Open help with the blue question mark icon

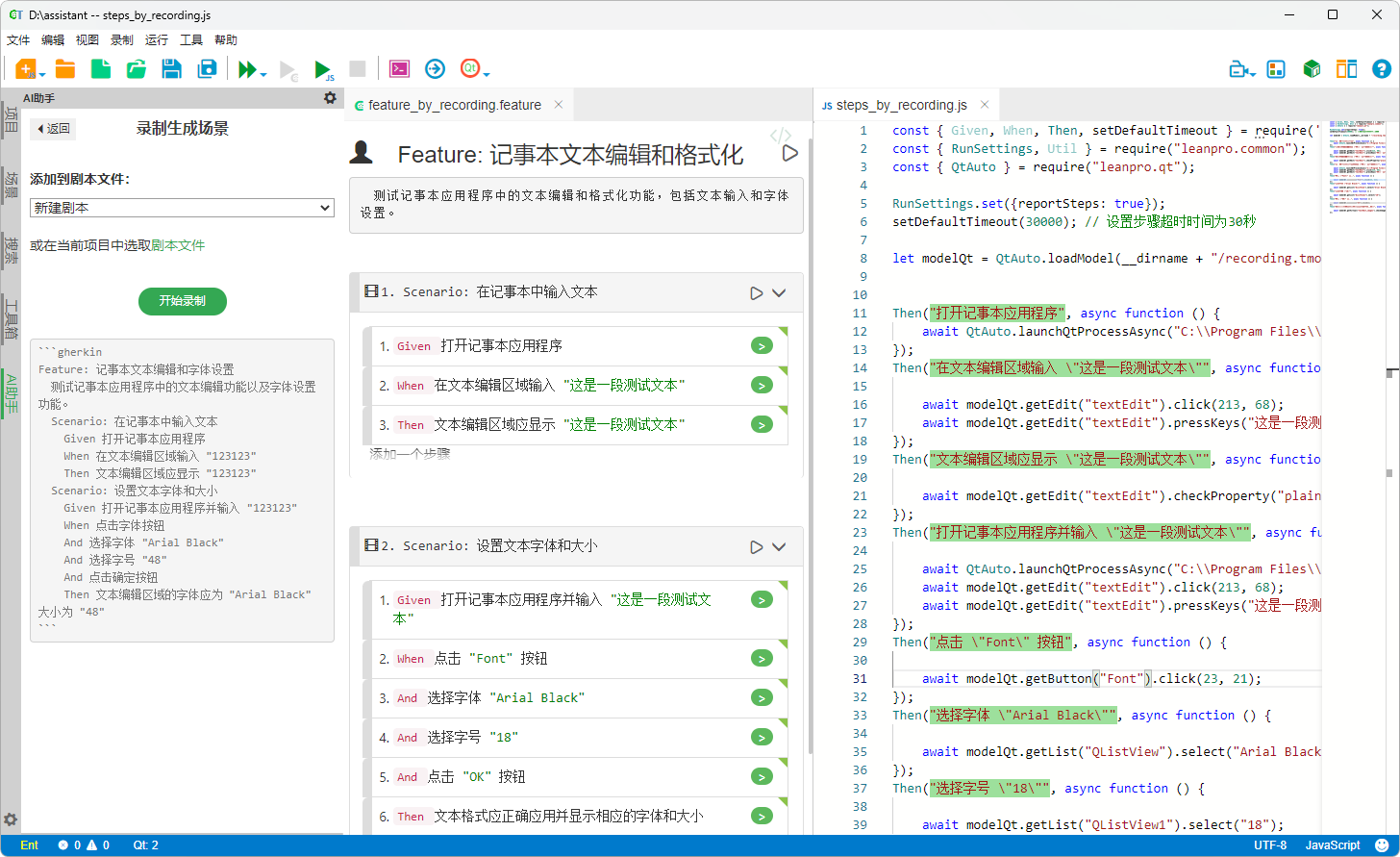click(x=1382, y=69)
